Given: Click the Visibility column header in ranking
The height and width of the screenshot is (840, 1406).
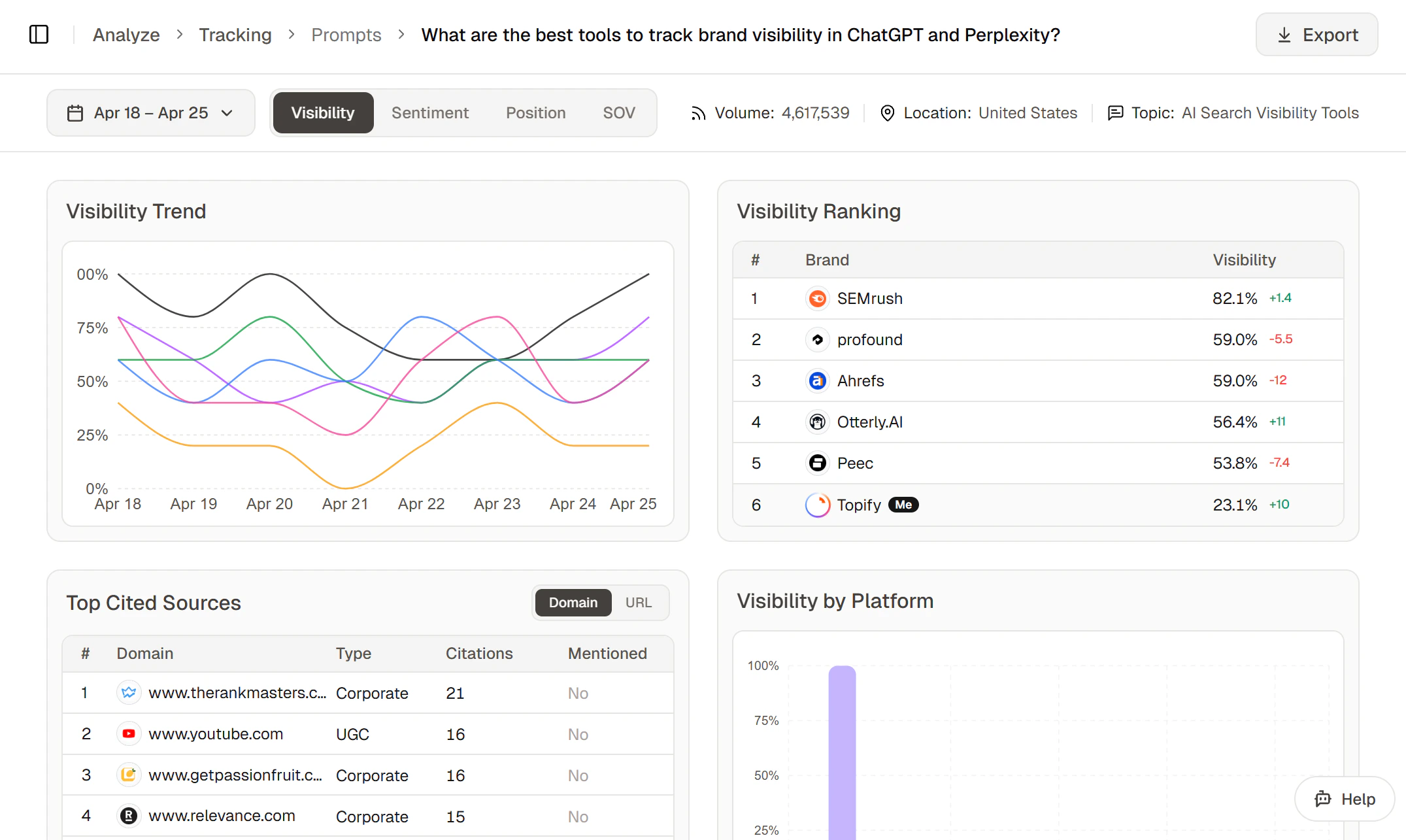Looking at the screenshot, I should pyautogui.click(x=1244, y=260).
